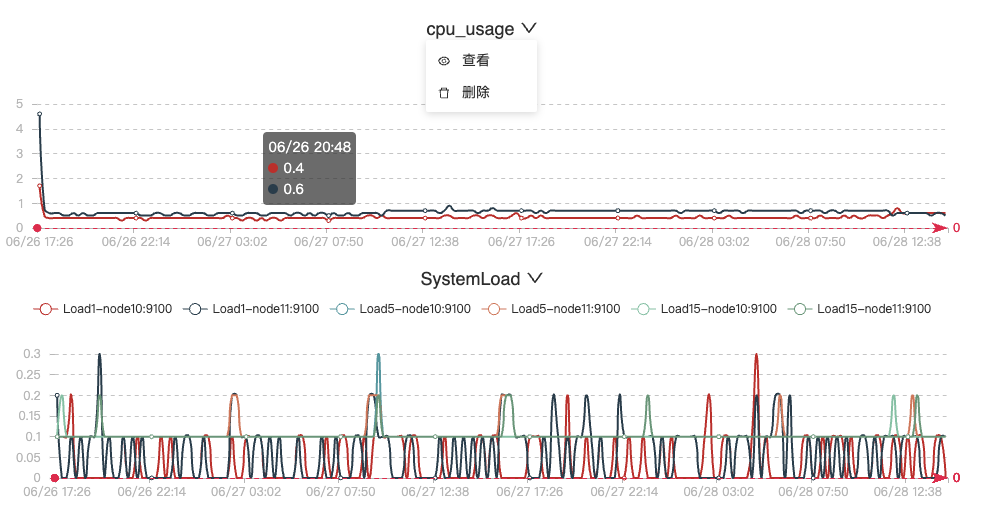Click the SystemLoad chart title
The image size is (987, 514).
470,279
